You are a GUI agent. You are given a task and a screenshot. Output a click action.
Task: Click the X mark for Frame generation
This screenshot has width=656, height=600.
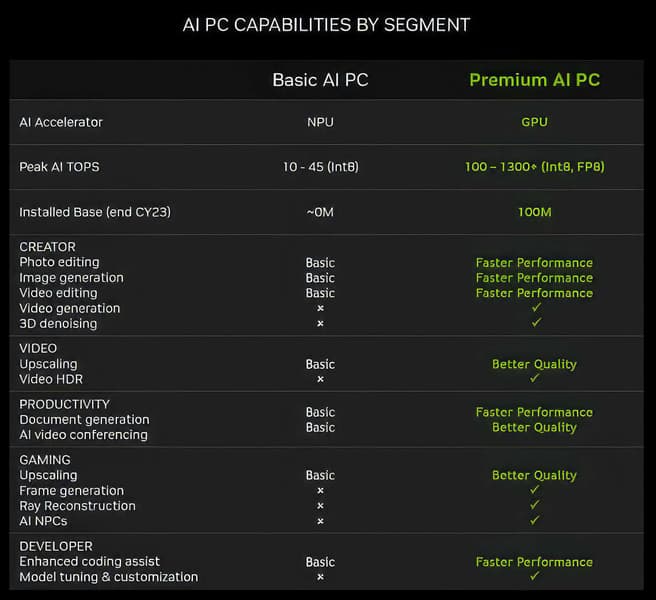click(x=320, y=491)
